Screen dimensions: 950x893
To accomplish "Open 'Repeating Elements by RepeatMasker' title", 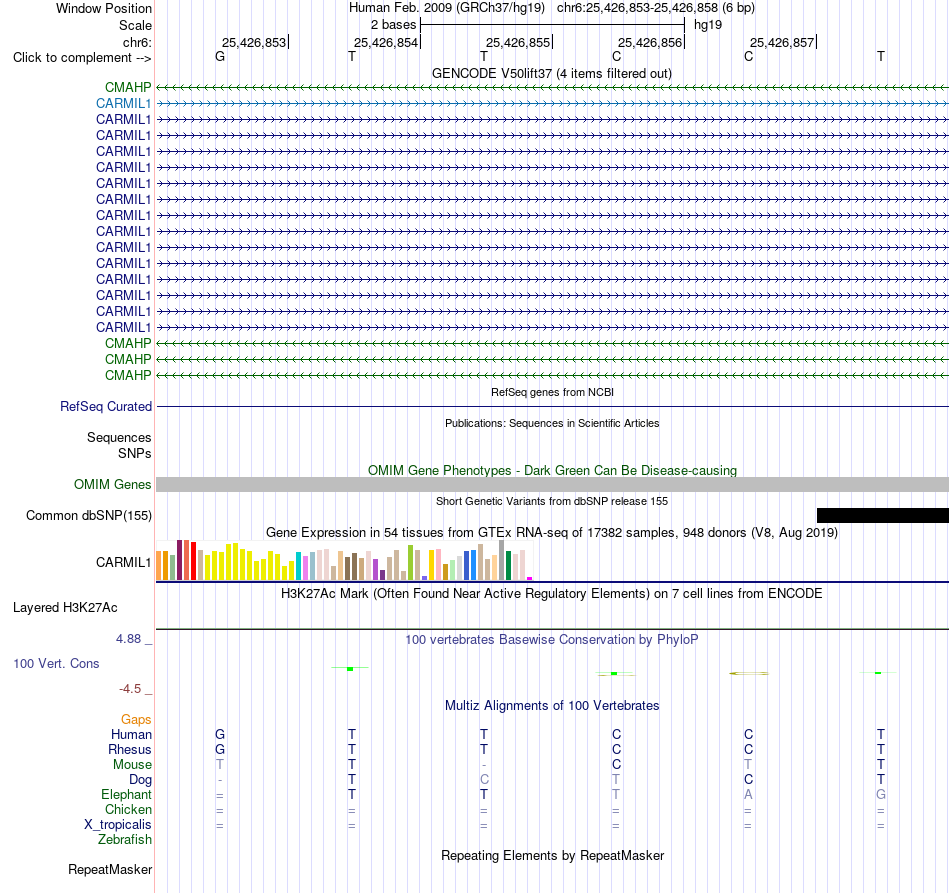I will 552,855.
